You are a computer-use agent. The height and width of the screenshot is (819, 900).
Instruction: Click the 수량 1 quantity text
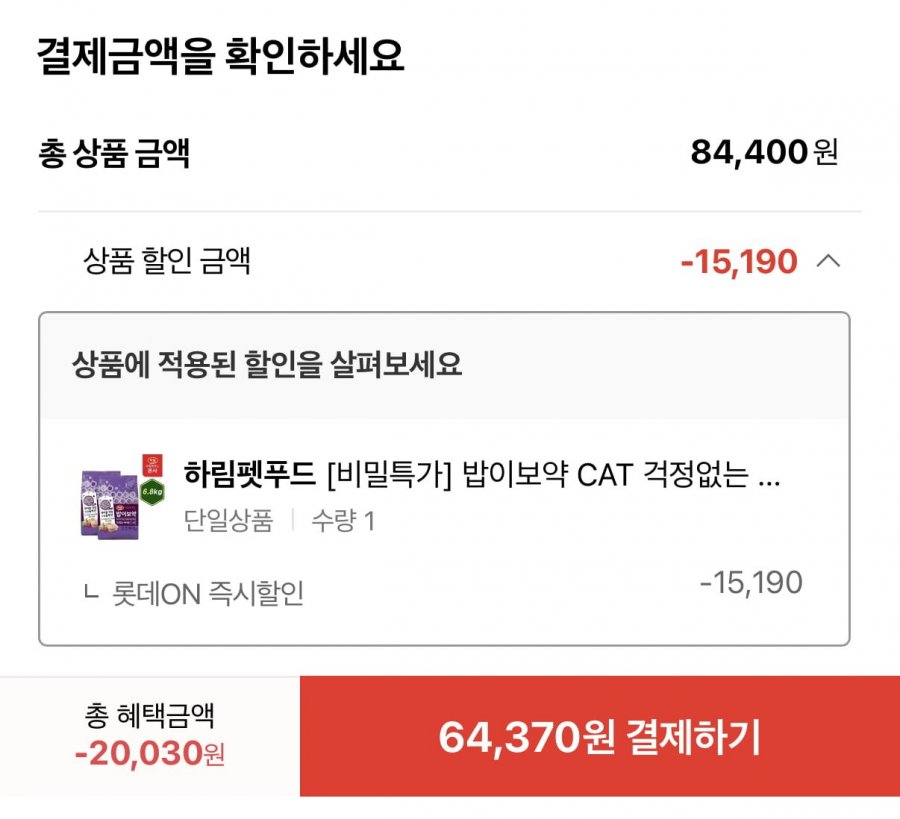(x=341, y=521)
